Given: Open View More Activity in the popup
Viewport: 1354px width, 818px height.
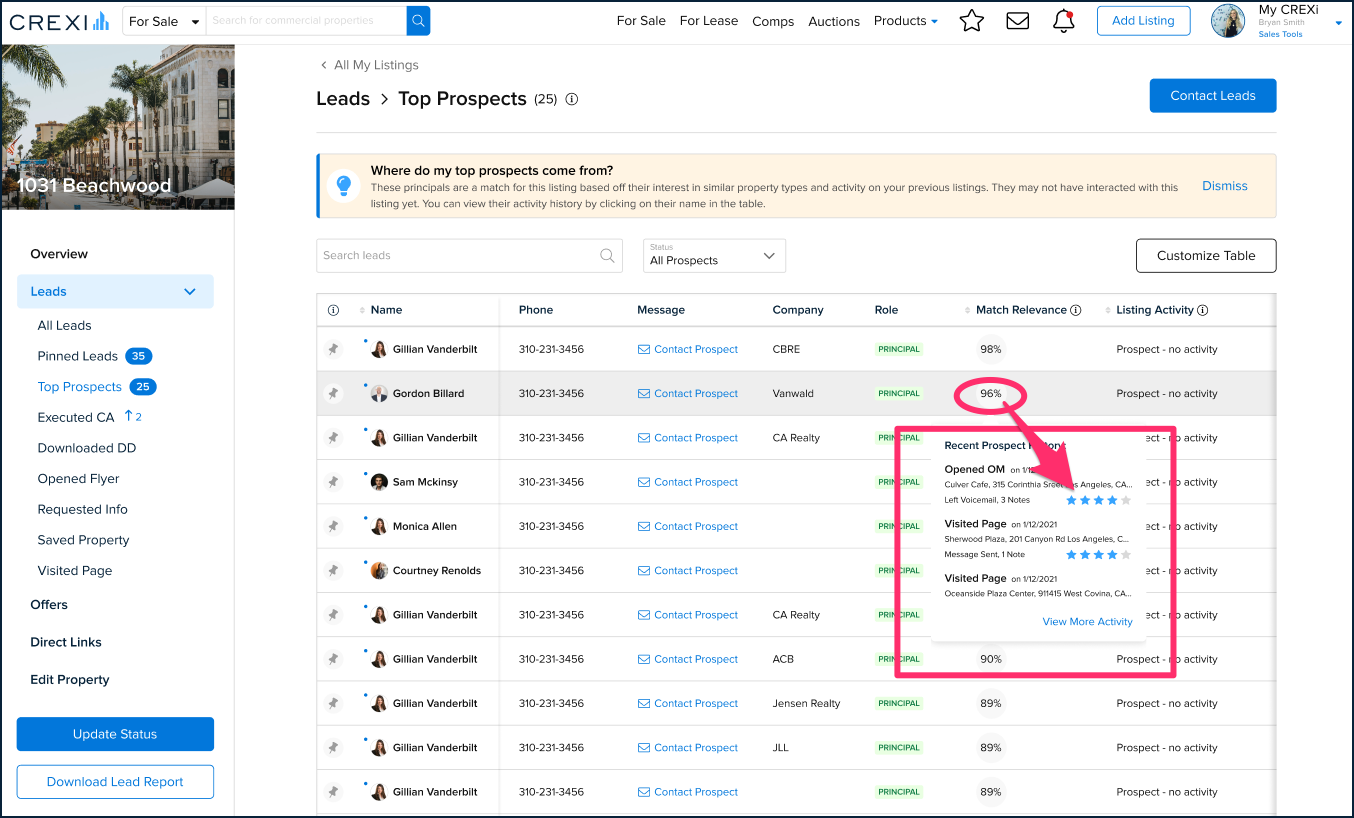Looking at the screenshot, I should point(1087,621).
